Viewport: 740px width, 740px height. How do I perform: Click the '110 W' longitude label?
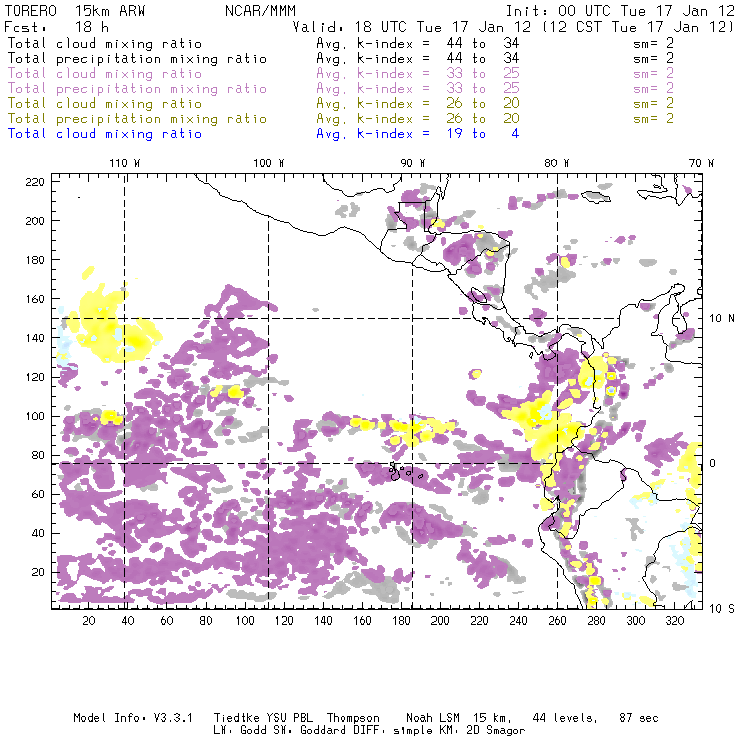pos(125,163)
